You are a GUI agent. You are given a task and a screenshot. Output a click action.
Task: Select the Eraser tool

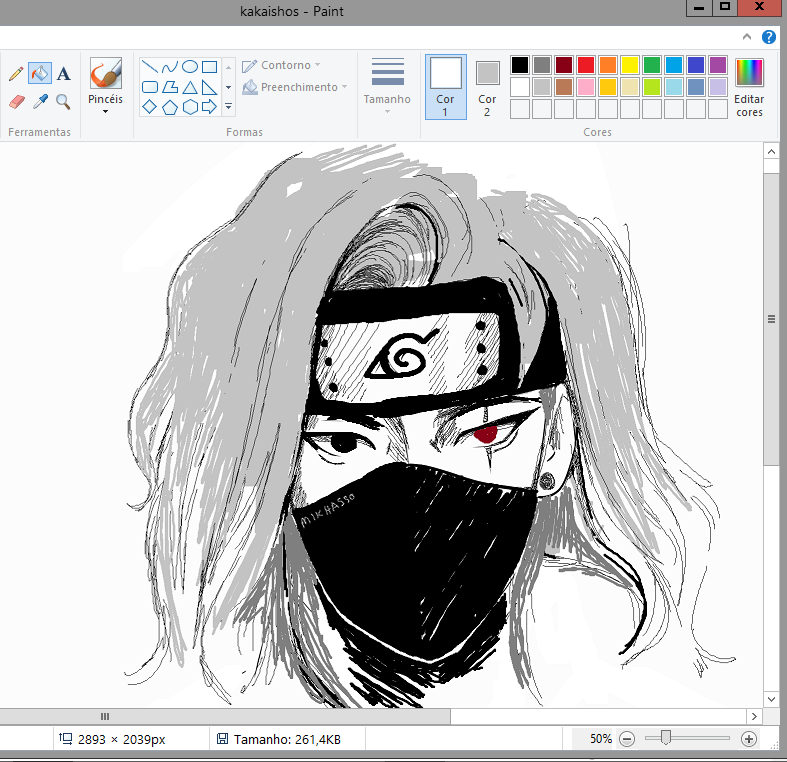tap(17, 102)
